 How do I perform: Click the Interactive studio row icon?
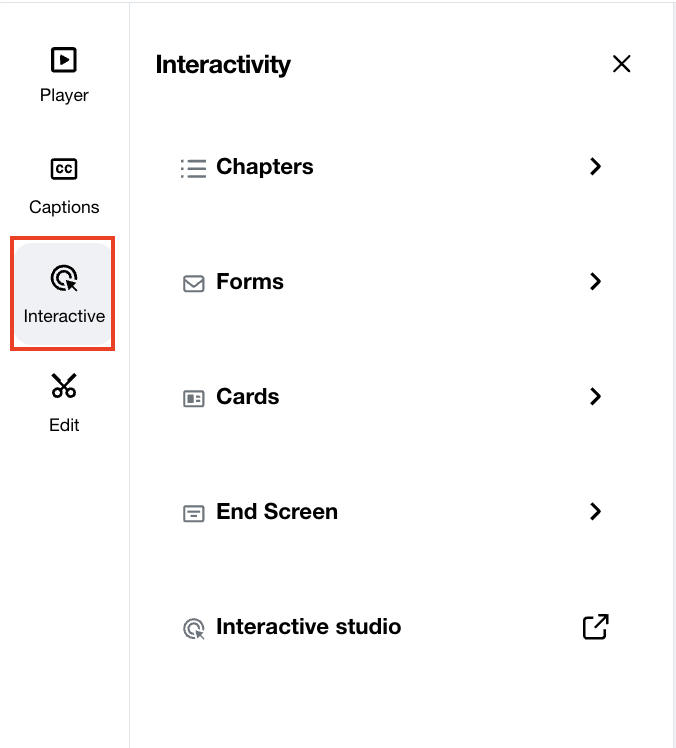tap(193, 628)
